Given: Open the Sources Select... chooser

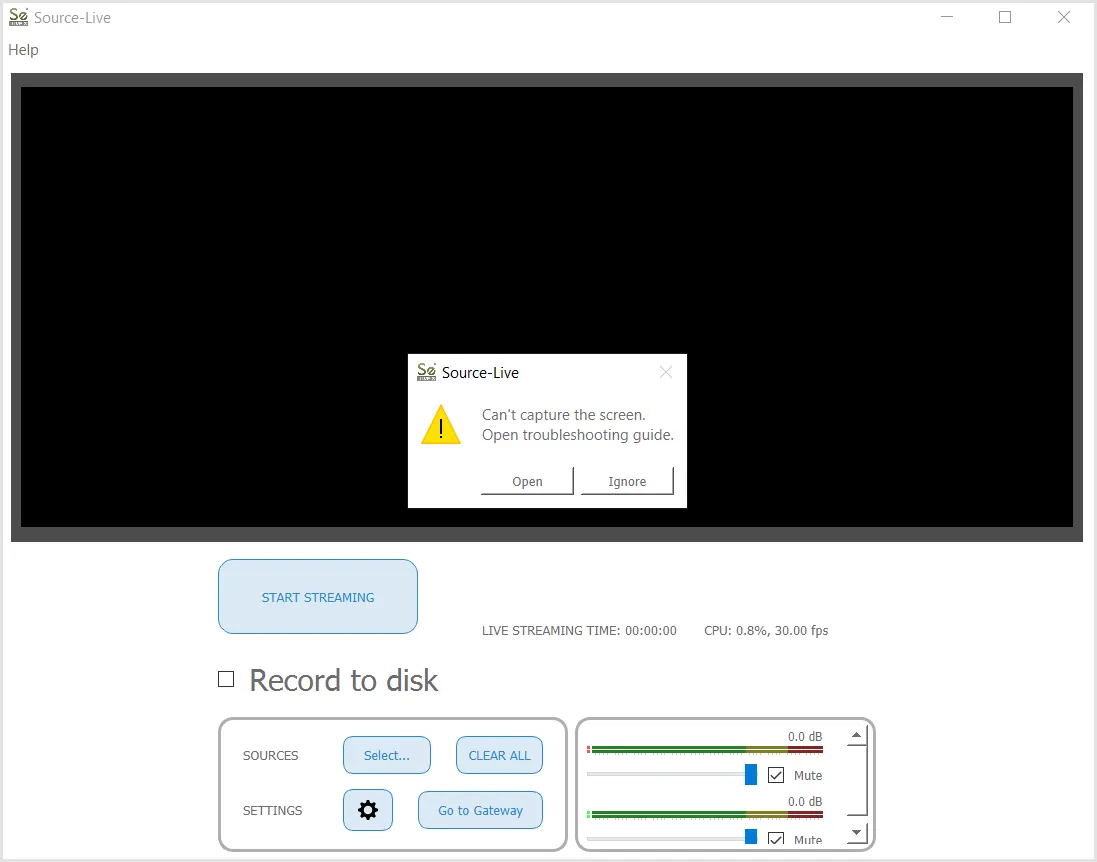Looking at the screenshot, I should [387, 755].
